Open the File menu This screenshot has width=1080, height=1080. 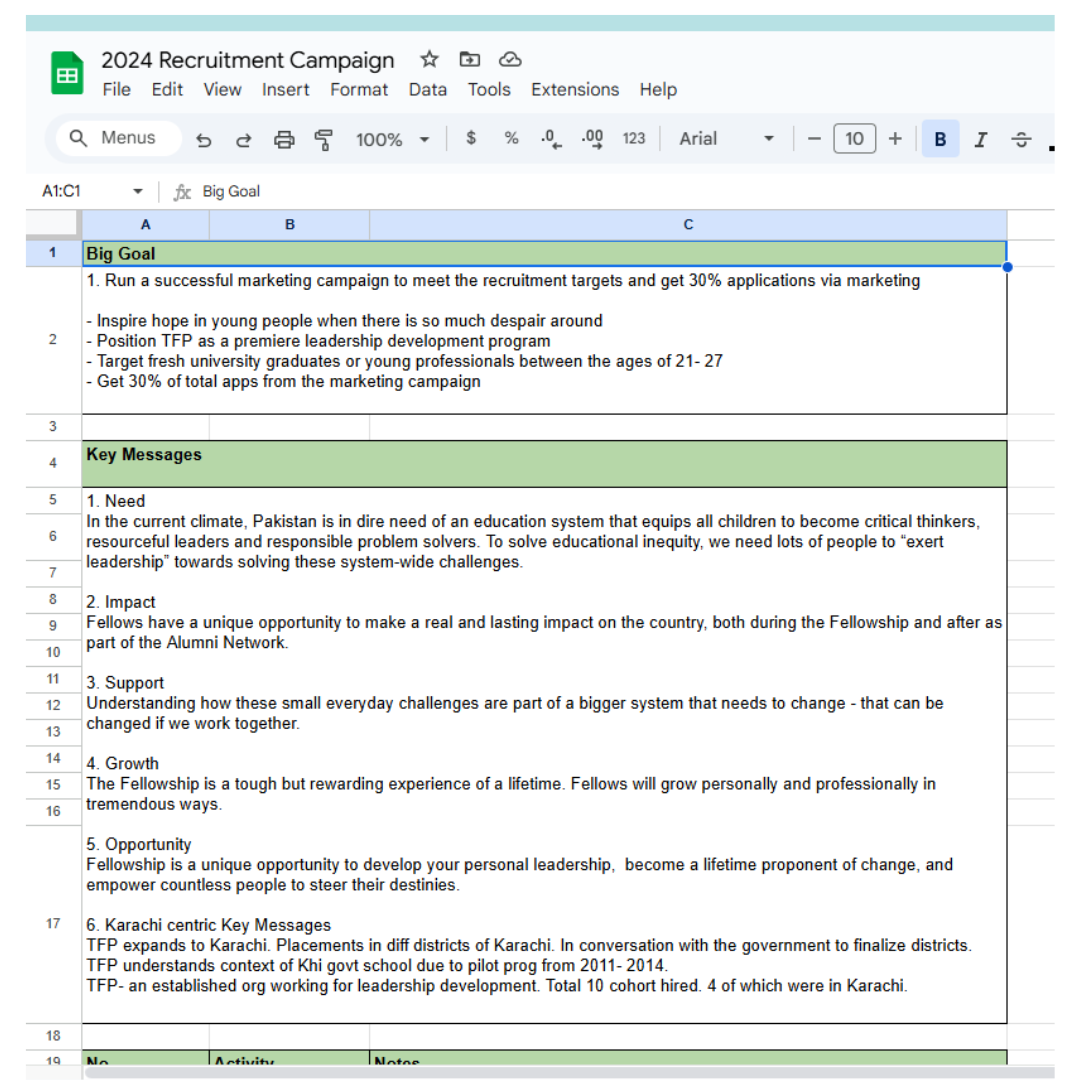(116, 90)
